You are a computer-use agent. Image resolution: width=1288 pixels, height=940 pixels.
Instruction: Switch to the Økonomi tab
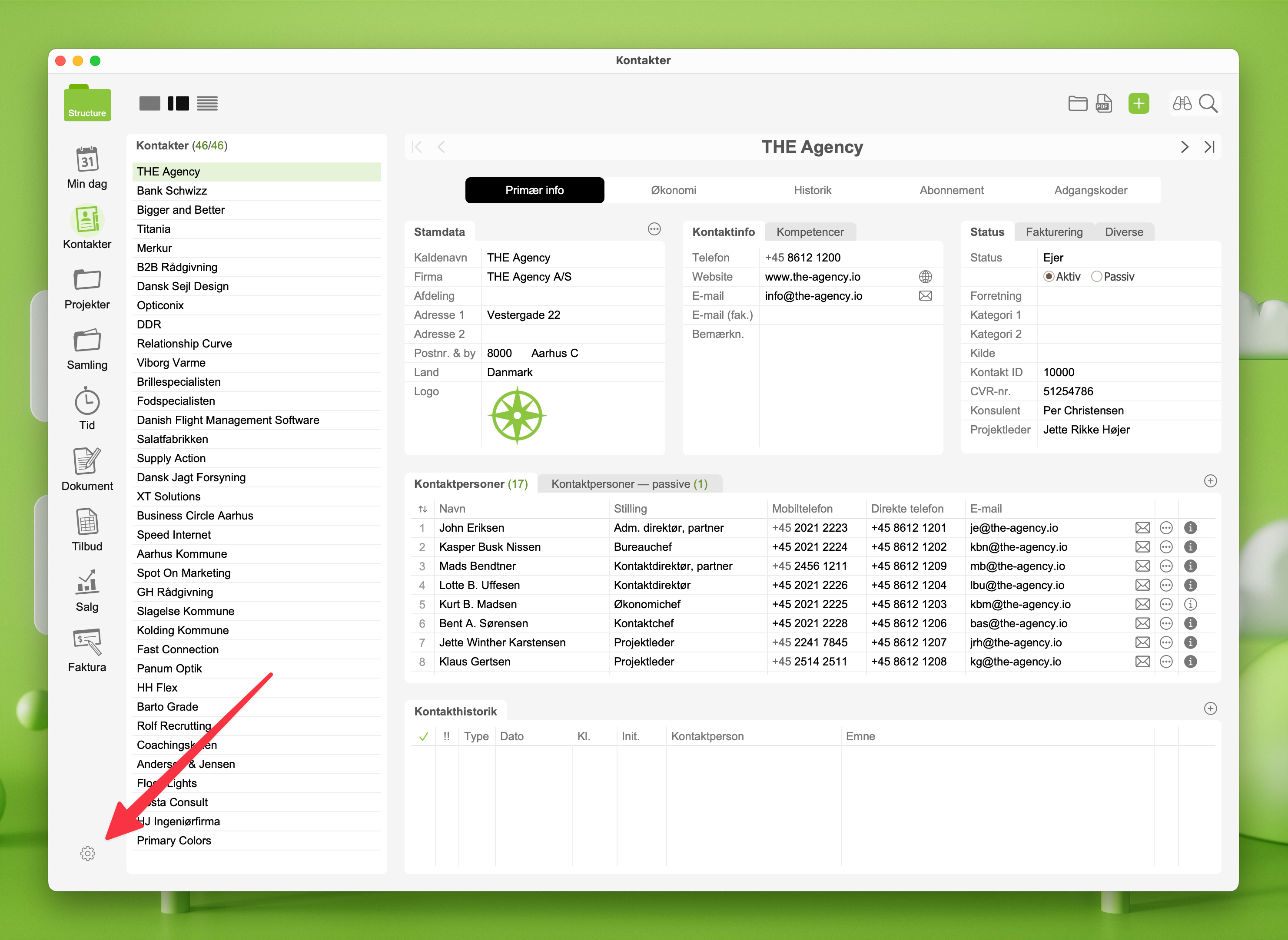tap(673, 190)
